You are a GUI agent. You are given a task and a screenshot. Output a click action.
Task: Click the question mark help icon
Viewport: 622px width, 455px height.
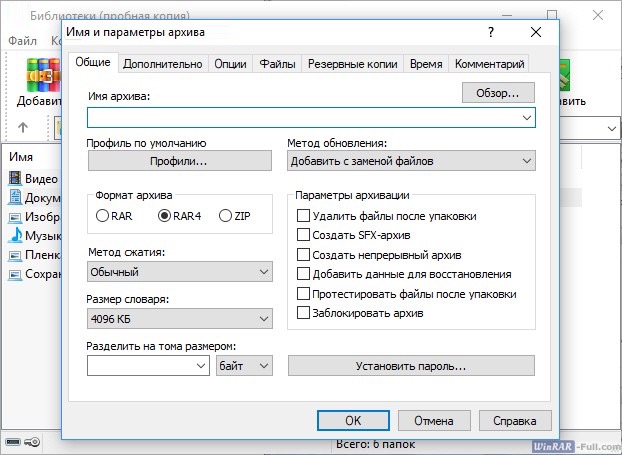[x=491, y=32]
